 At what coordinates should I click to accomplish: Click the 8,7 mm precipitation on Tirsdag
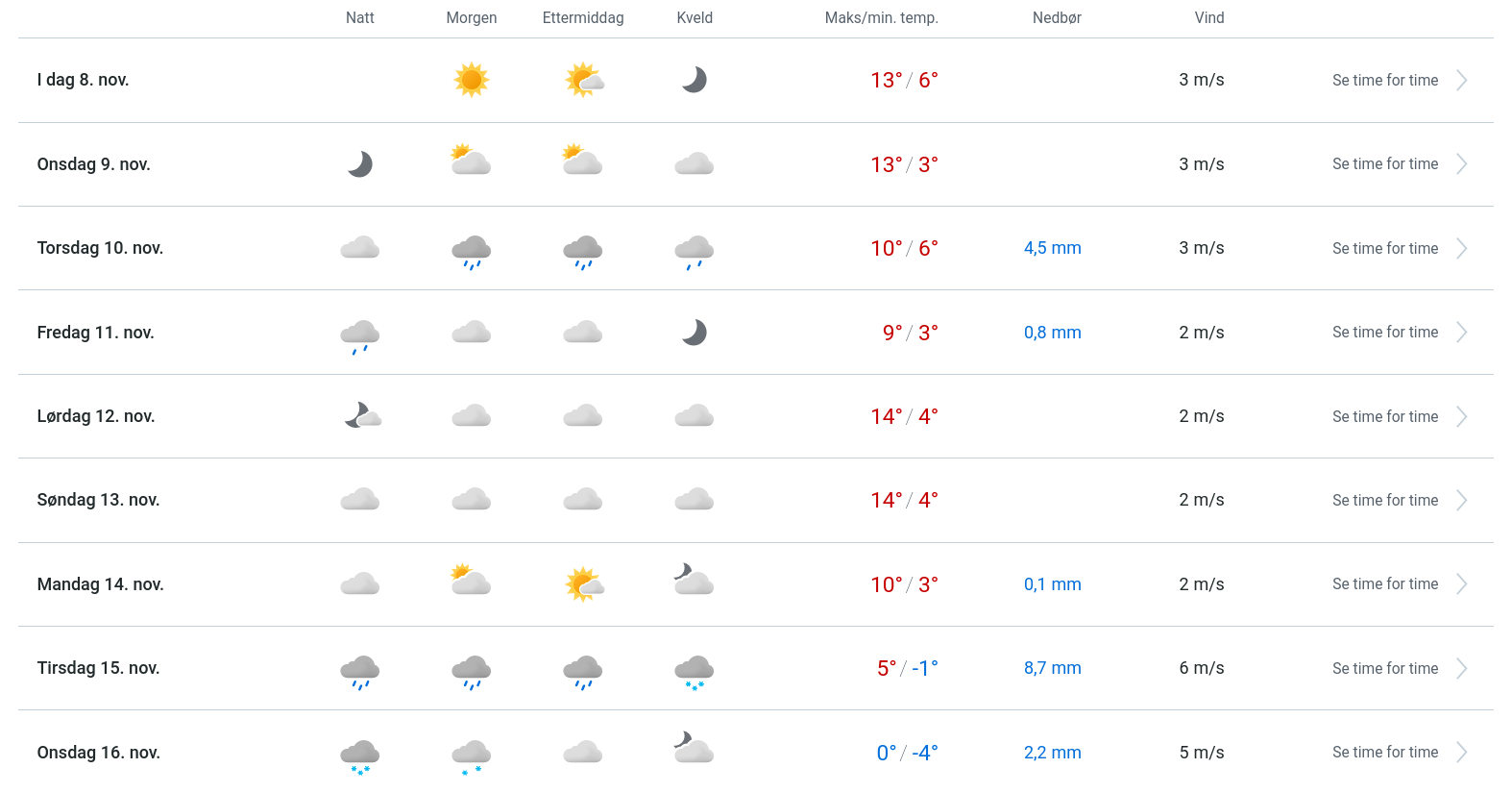pyautogui.click(x=1052, y=668)
